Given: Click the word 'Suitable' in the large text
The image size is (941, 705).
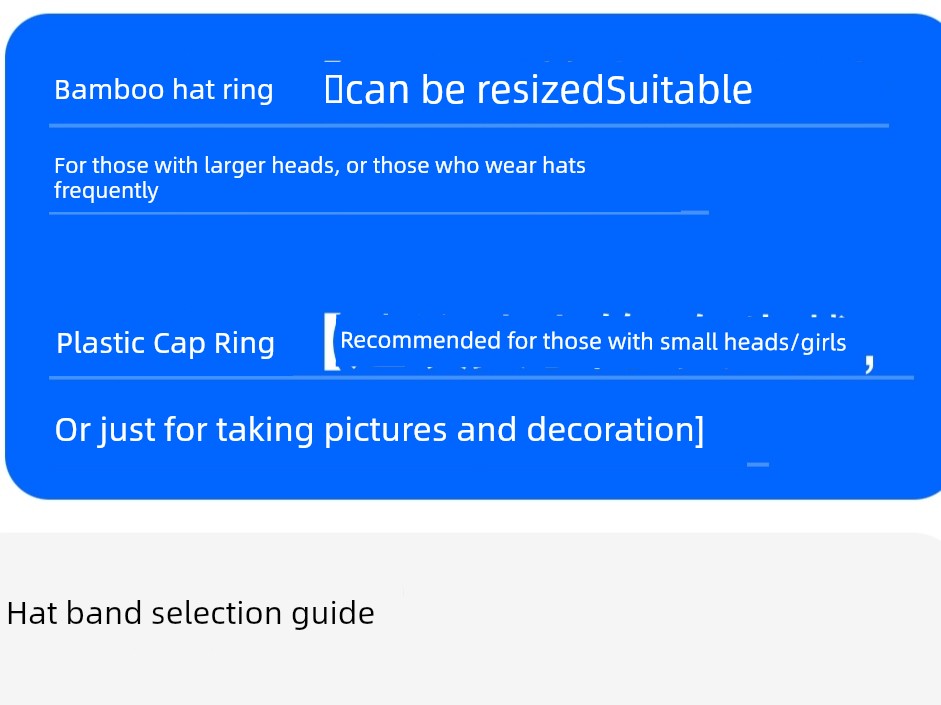Looking at the screenshot, I should 679,90.
